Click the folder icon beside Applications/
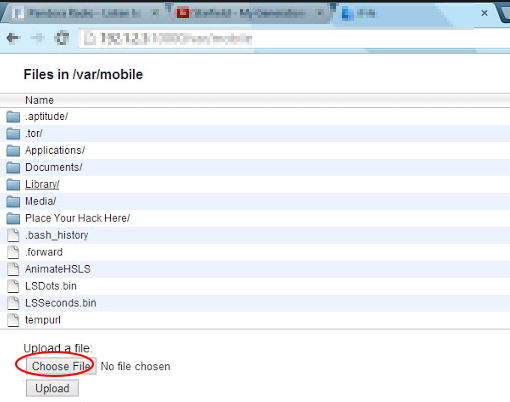The image size is (510, 402). click(x=13, y=151)
